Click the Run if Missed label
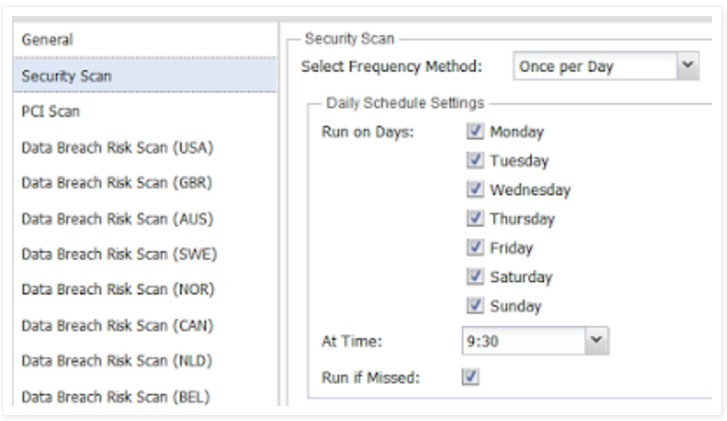Viewport: 727px width, 421px height. click(x=370, y=377)
